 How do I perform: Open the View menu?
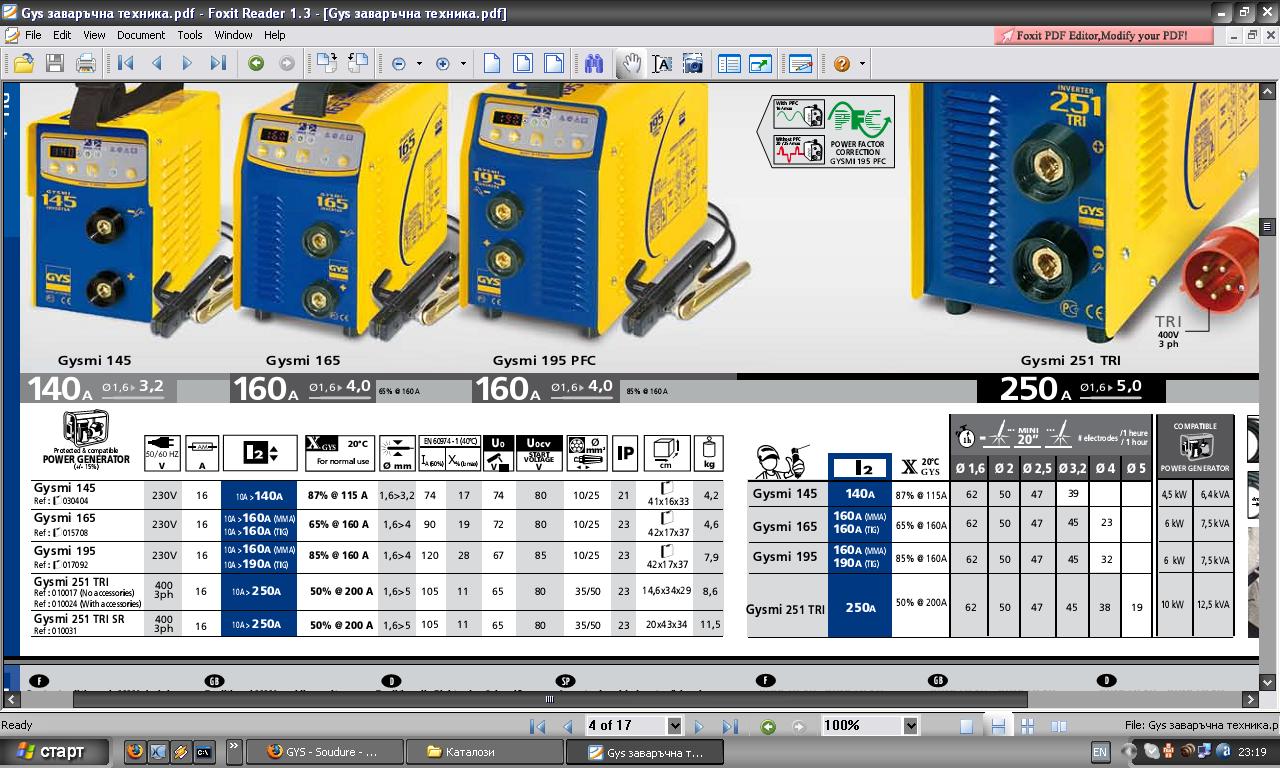point(94,35)
